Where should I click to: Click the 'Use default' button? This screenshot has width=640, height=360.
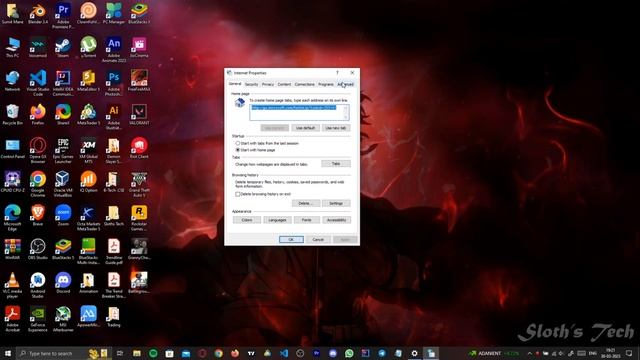coord(305,128)
